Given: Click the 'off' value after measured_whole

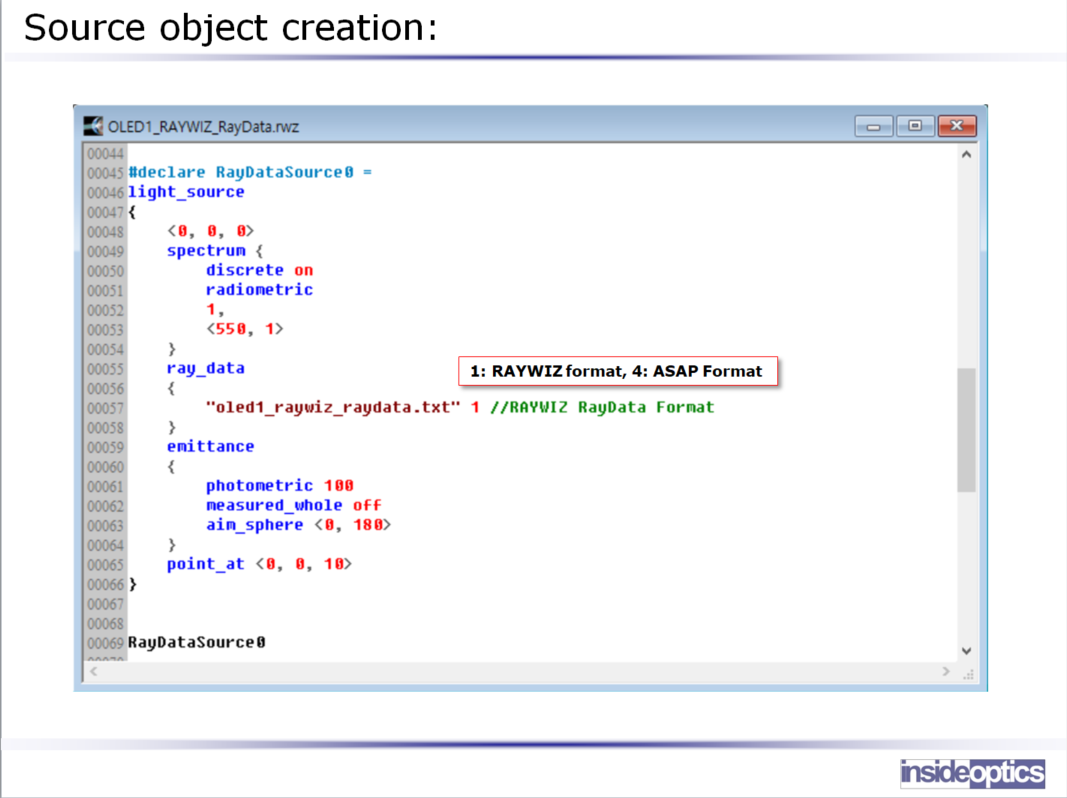Looking at the screenshot, I should (367, 505).
